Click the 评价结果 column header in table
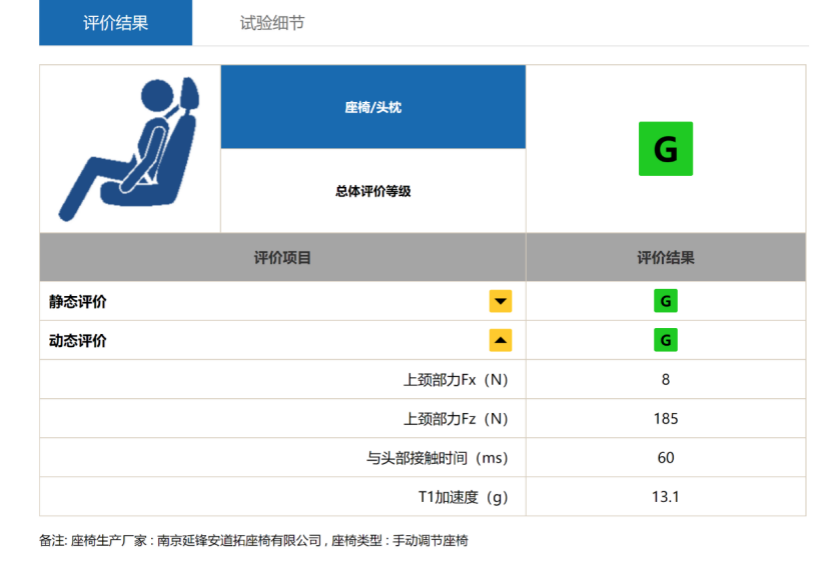 (665, 258)
